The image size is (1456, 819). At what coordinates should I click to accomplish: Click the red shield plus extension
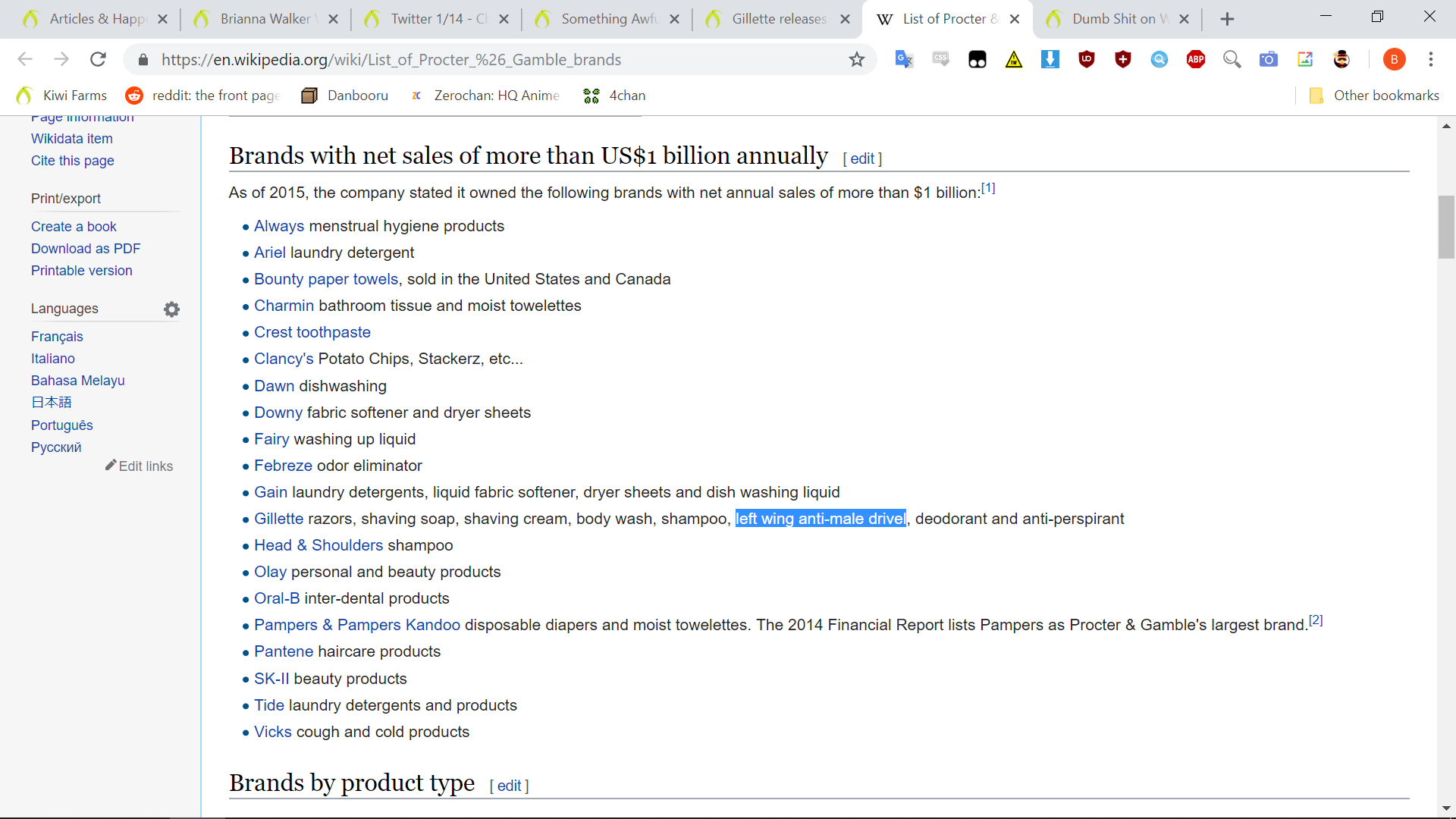click(1123, 59)
